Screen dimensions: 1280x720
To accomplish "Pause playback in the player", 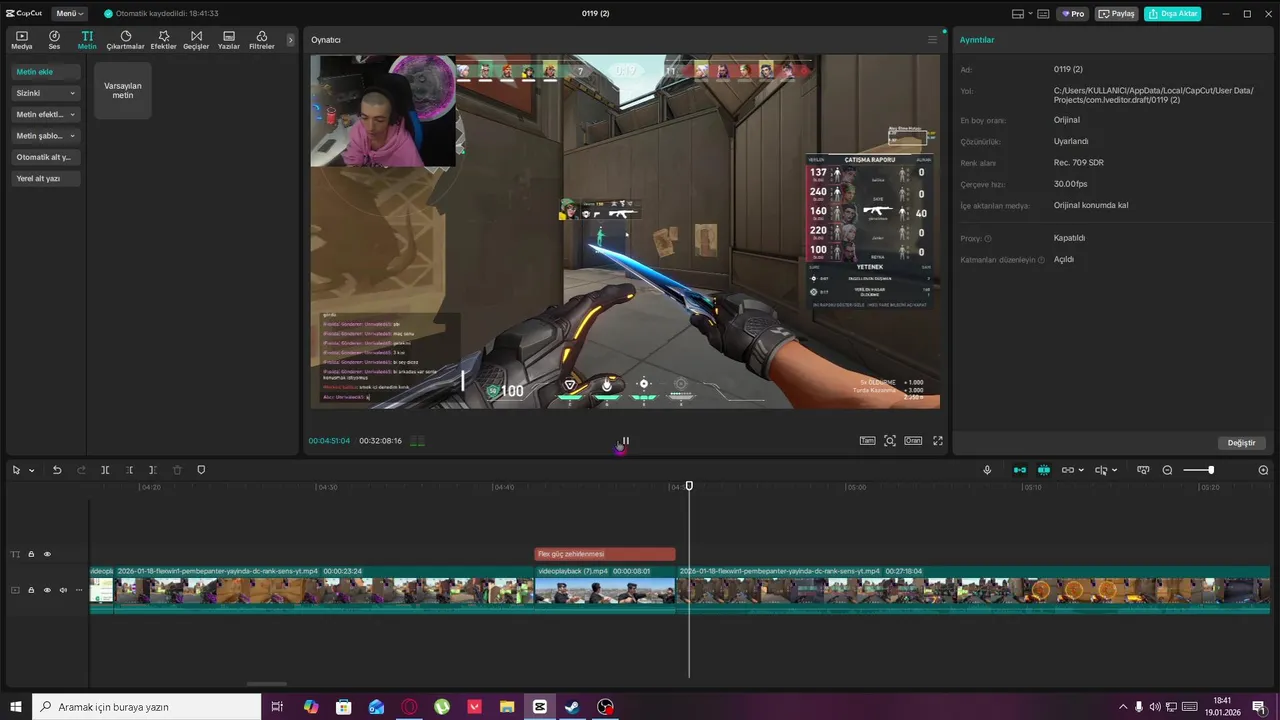I will click(x=625, y=441).
